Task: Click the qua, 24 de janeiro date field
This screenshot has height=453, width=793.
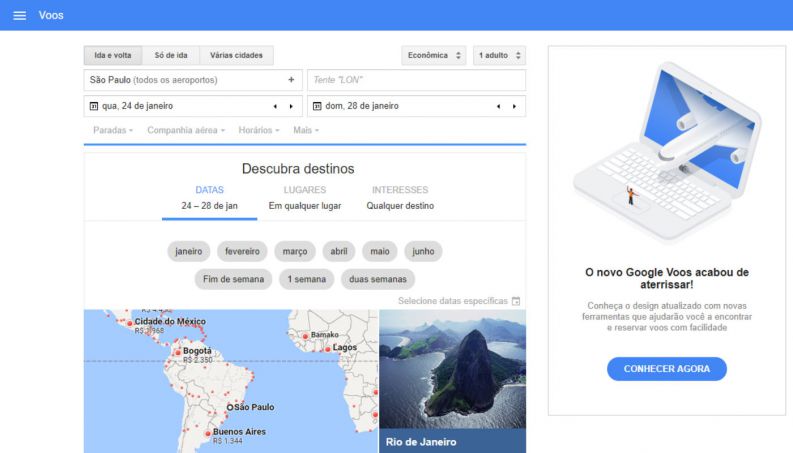Action: (x=193, y=106)
